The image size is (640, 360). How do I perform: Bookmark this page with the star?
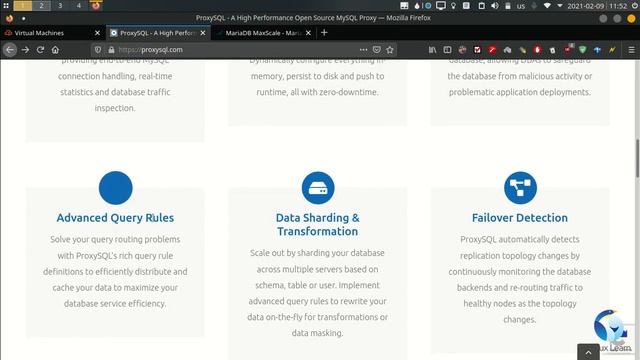[390, 50]
